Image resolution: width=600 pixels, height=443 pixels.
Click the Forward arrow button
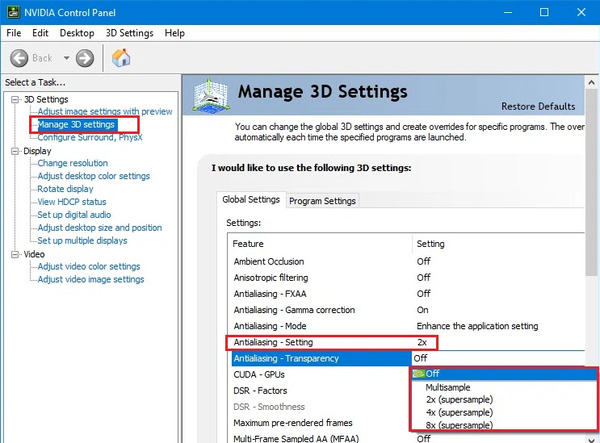pyautogui.click(x=85, y=58)
